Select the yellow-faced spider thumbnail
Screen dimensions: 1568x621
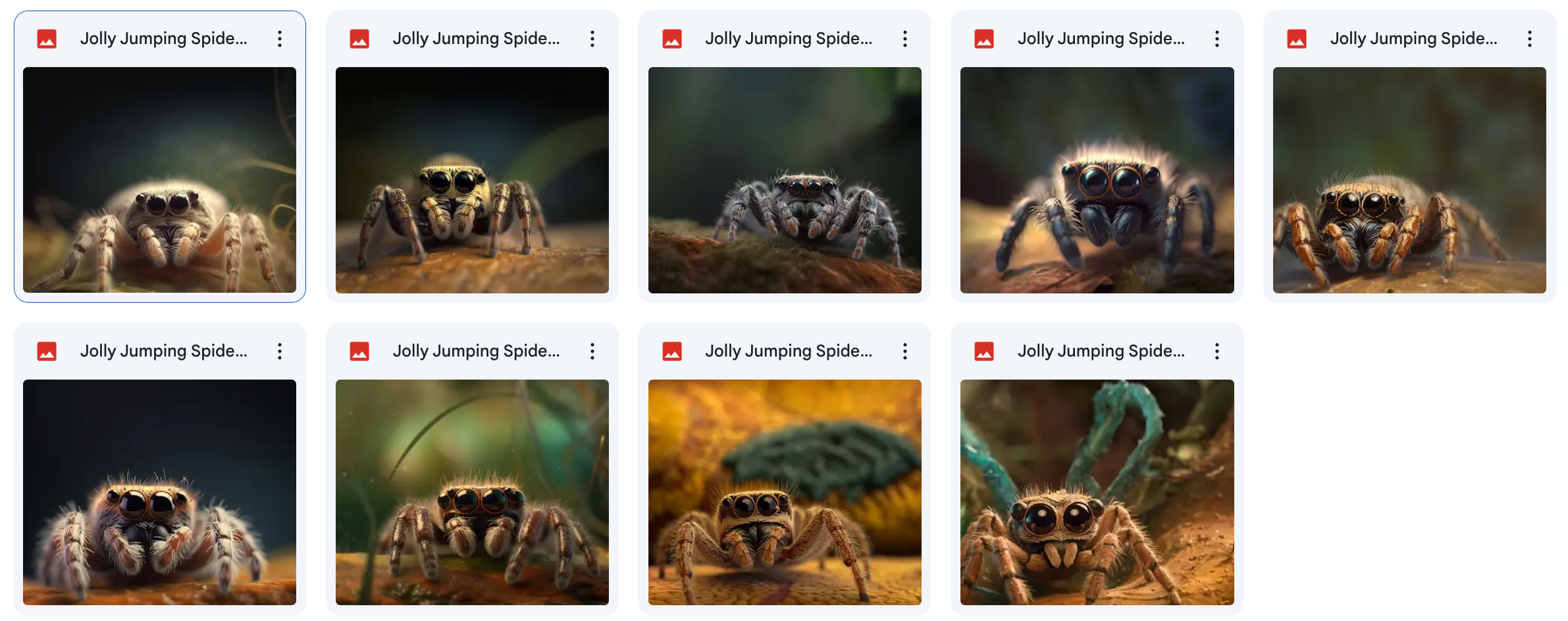tap(472, 180)
